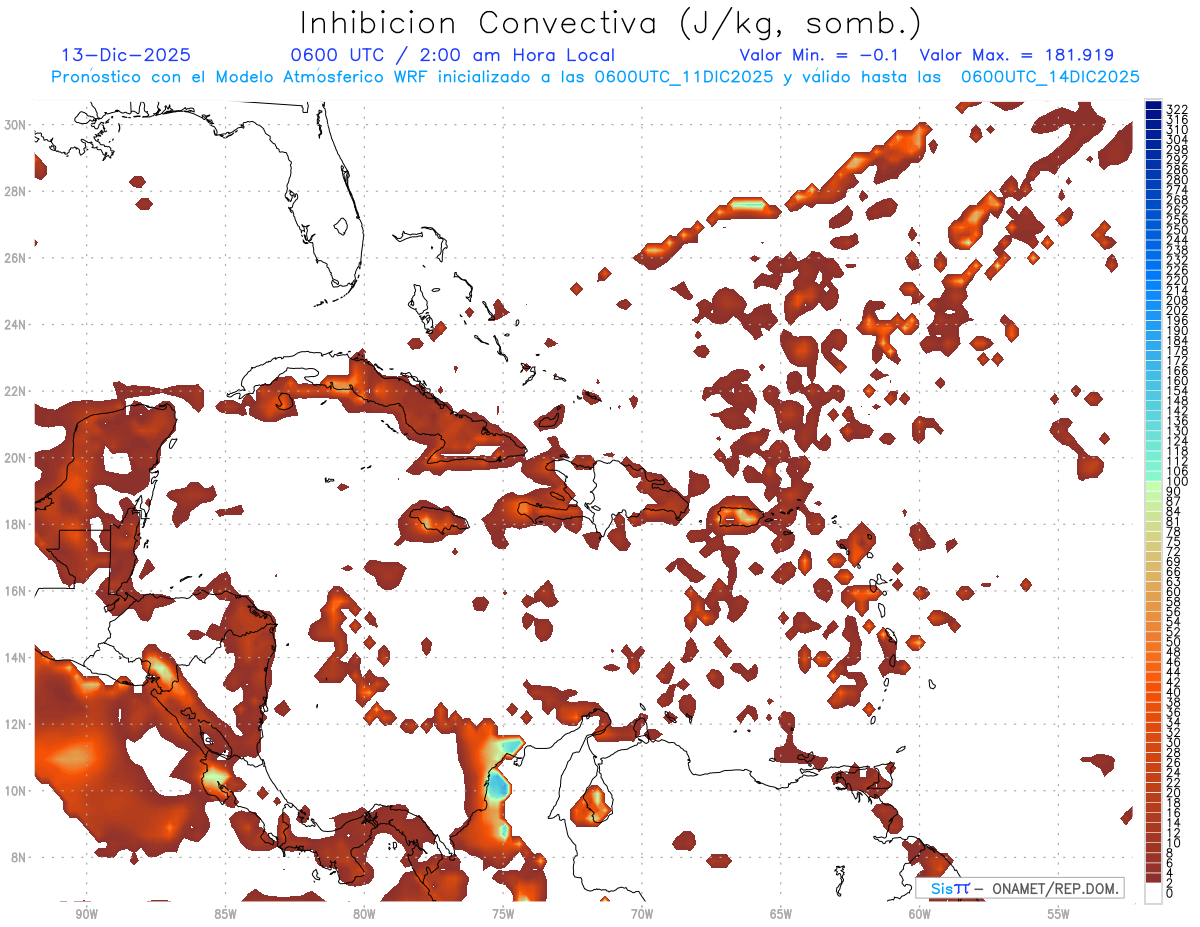Click the "85W" longitude label

tap(225, 914)
